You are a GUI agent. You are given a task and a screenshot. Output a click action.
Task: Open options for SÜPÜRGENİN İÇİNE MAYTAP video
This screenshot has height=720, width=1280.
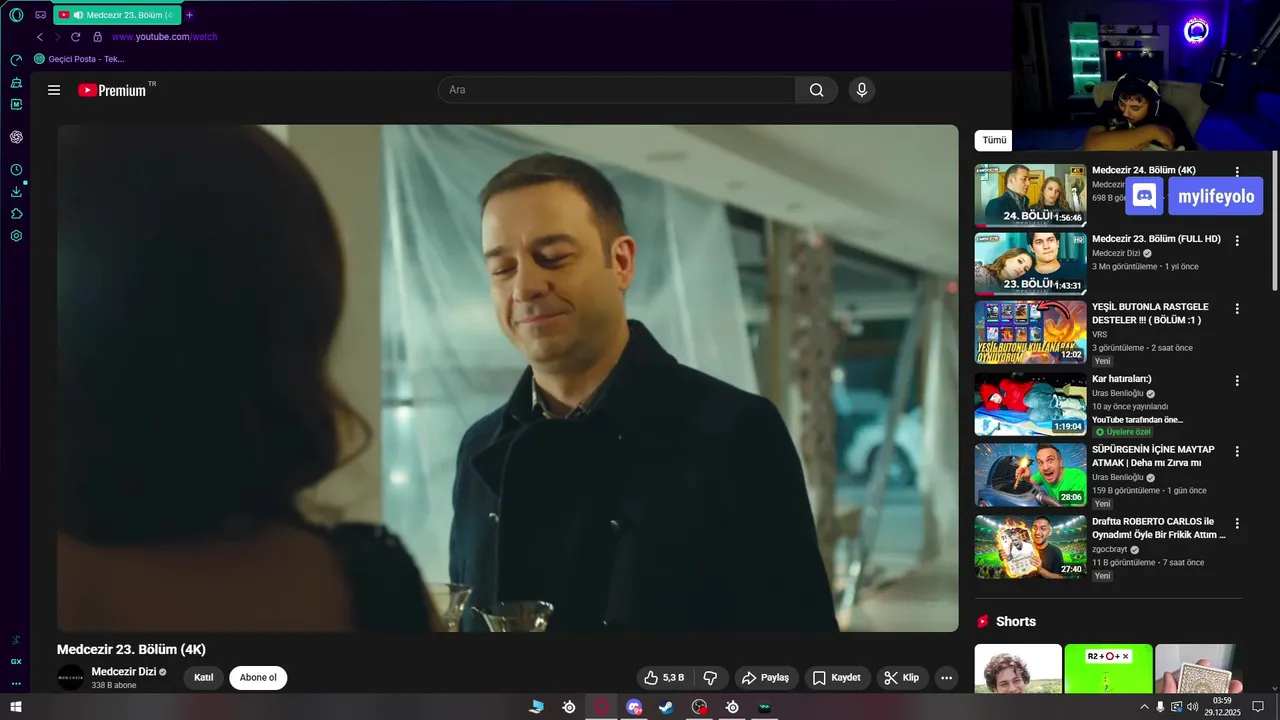(1237, 452)
